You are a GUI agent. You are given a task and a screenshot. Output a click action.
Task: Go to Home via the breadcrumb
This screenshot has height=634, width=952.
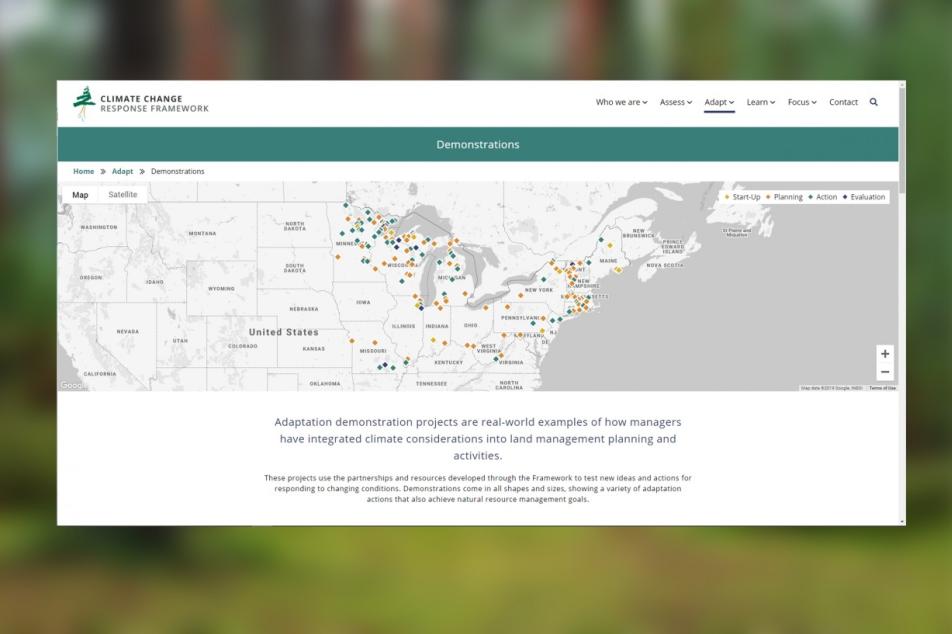click(x=84, y=171)
